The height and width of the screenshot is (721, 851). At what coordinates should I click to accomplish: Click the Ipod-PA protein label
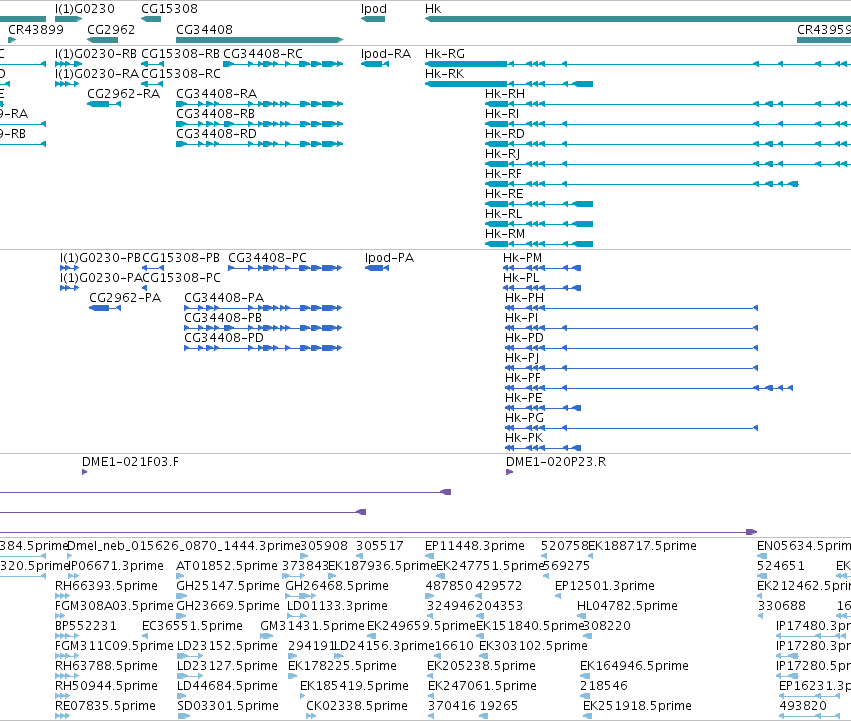click(x=390, y=258)
